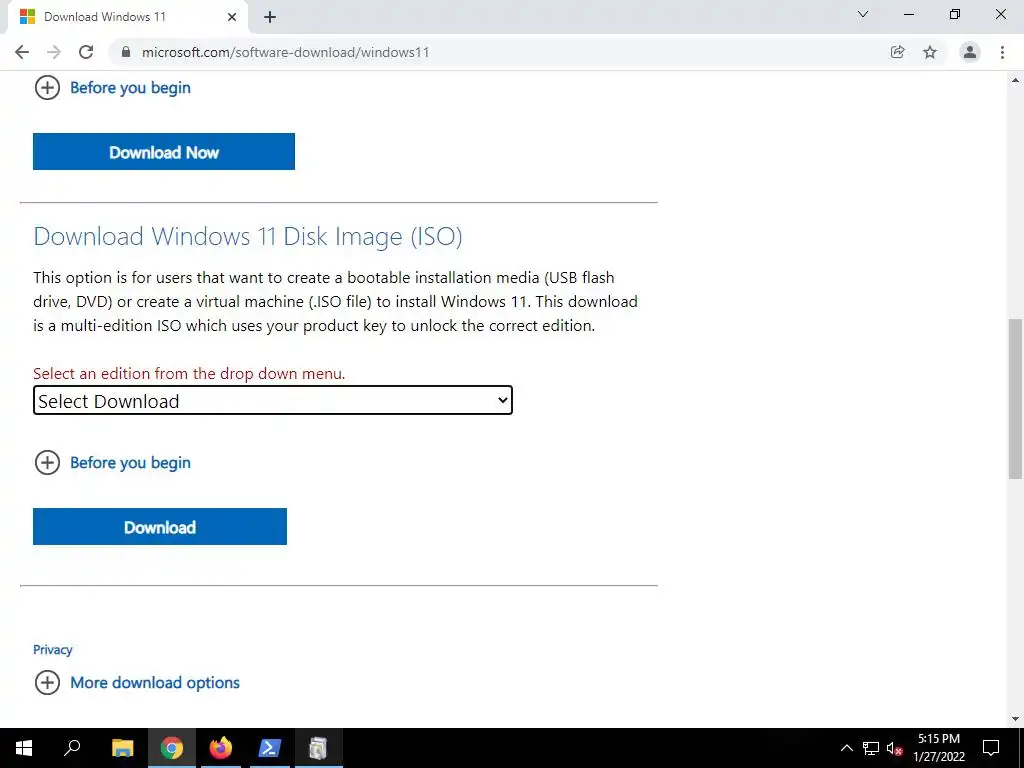Show hidden system tray icons
Image resolution: width=1024 pixels, height=768 pixels.
pos(846,748)
